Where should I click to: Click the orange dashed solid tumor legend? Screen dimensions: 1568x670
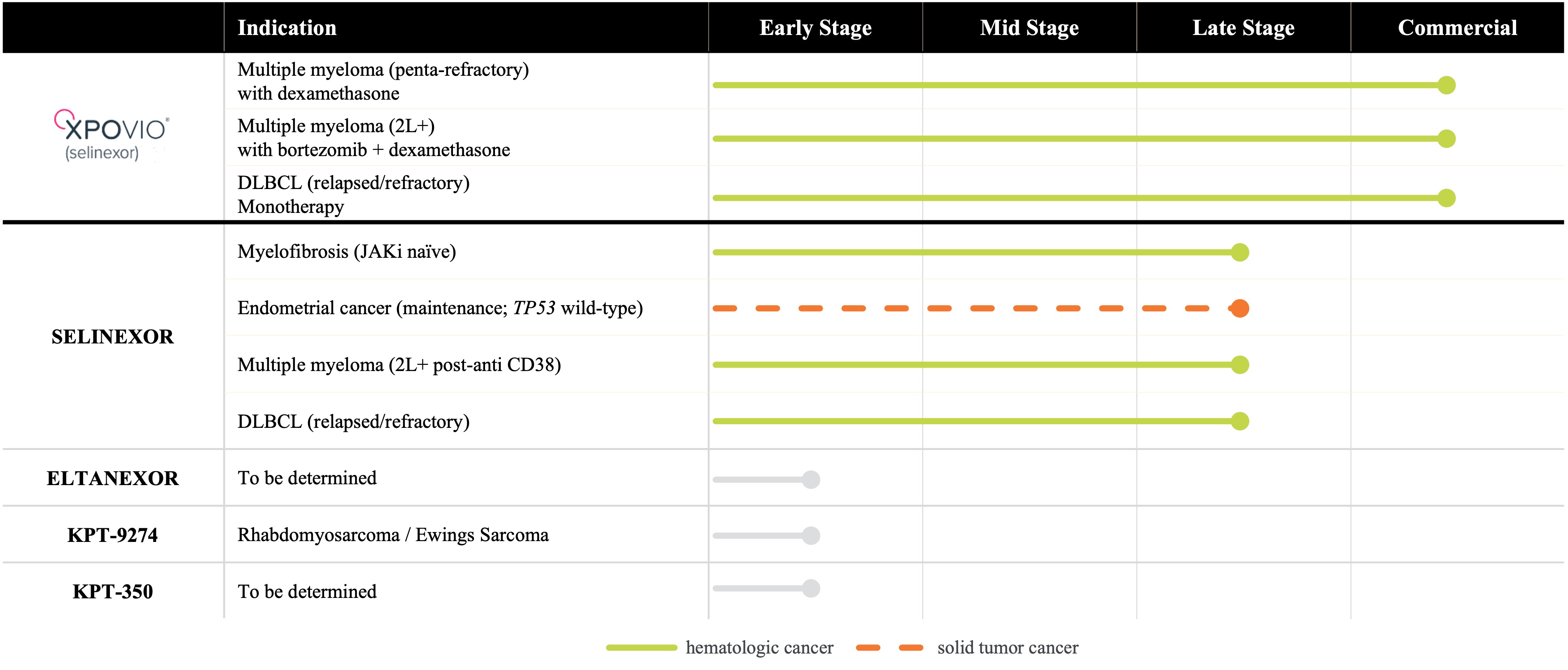pyautogui.click(x=889, y=647)
